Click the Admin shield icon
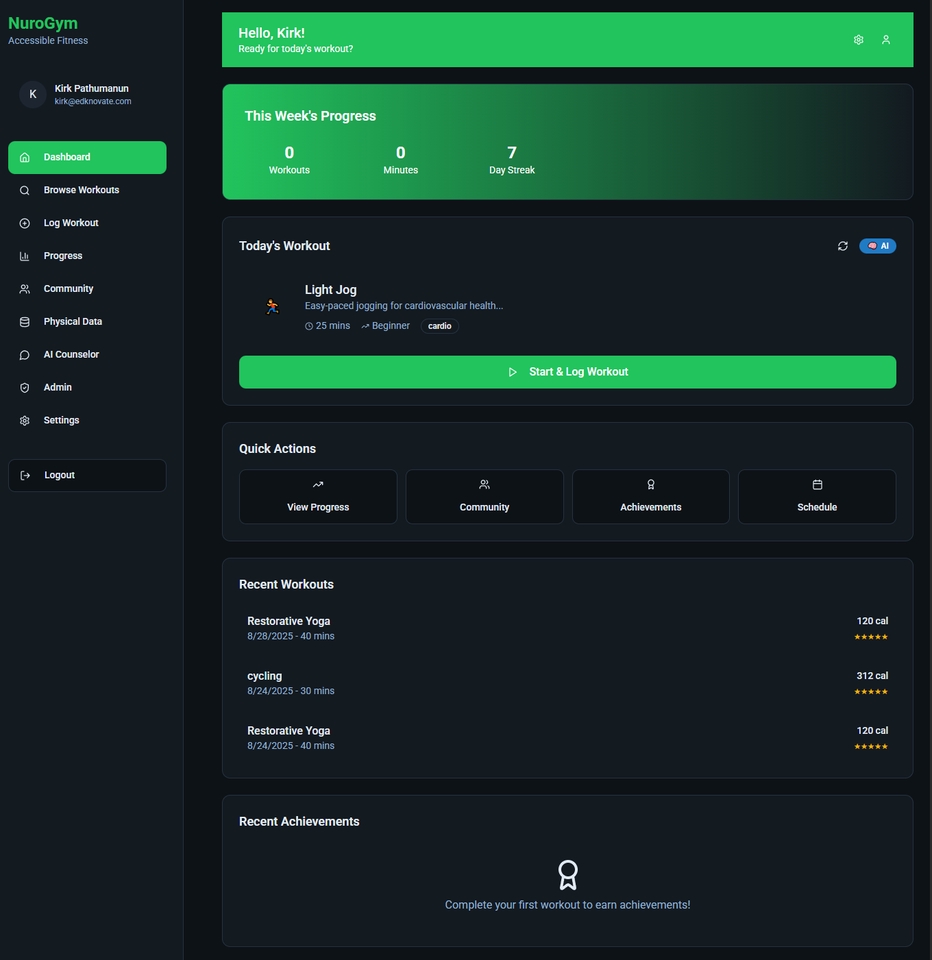Viewport: 932px width, 960px height. (24, 388)
